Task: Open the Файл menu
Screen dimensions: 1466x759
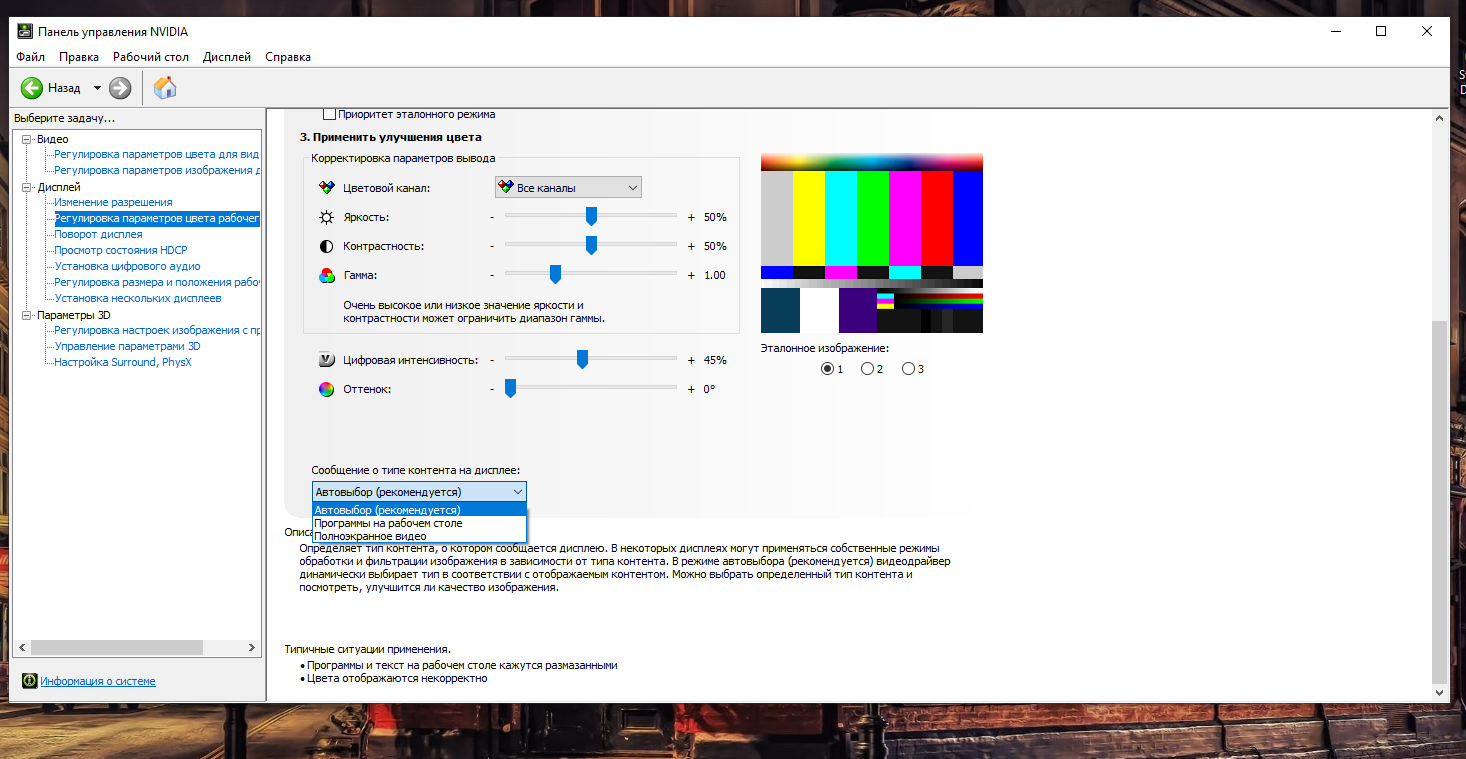Action: [x=30, y=57]
